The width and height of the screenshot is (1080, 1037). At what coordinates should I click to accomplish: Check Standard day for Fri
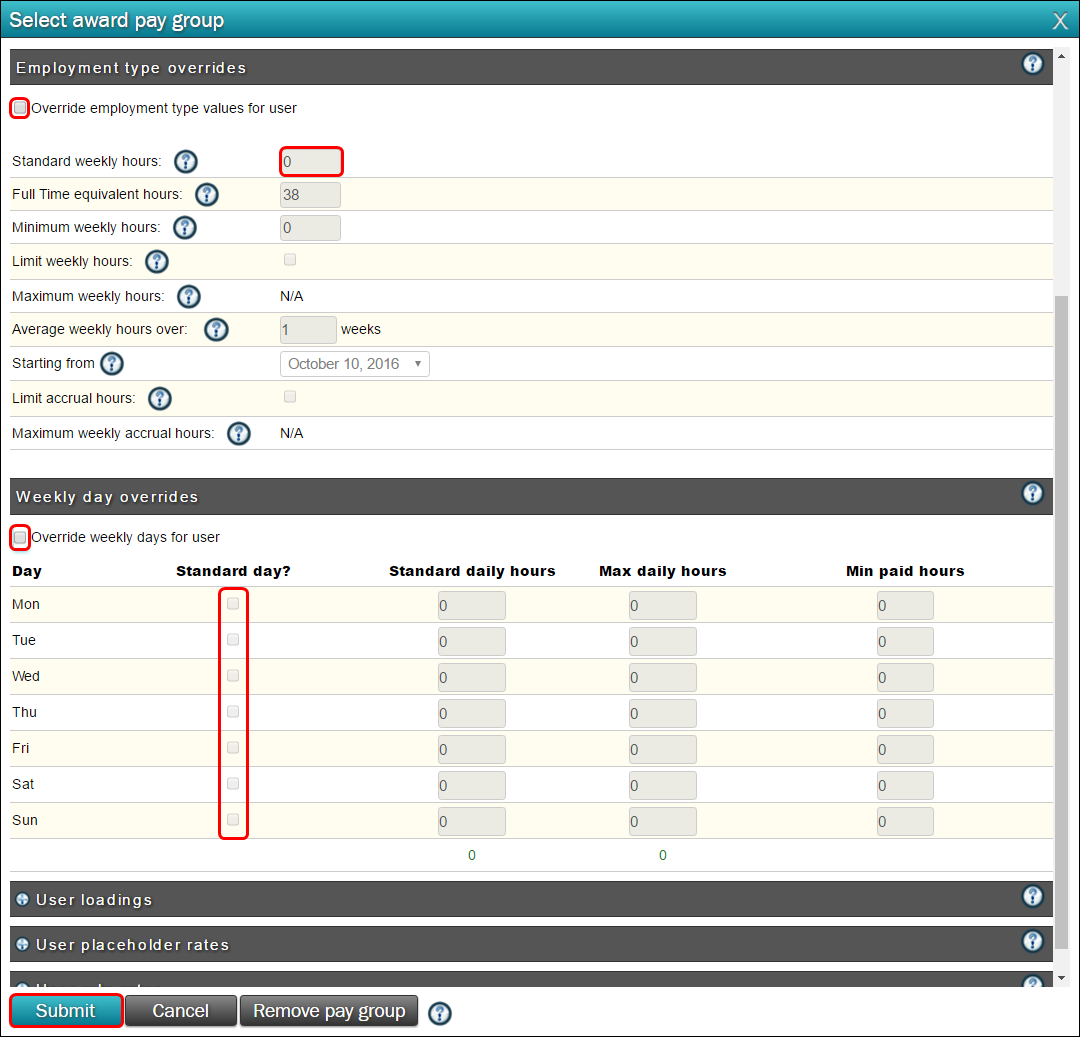pos(233,748)
